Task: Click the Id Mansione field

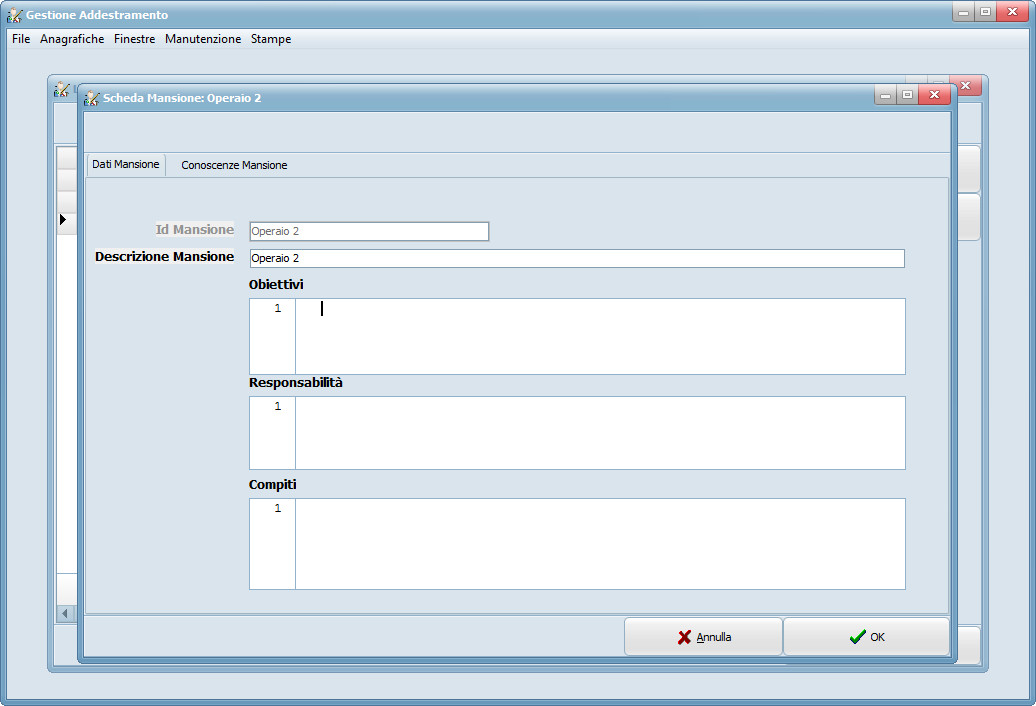Action: pyautogui.click(x=369, y=231)
